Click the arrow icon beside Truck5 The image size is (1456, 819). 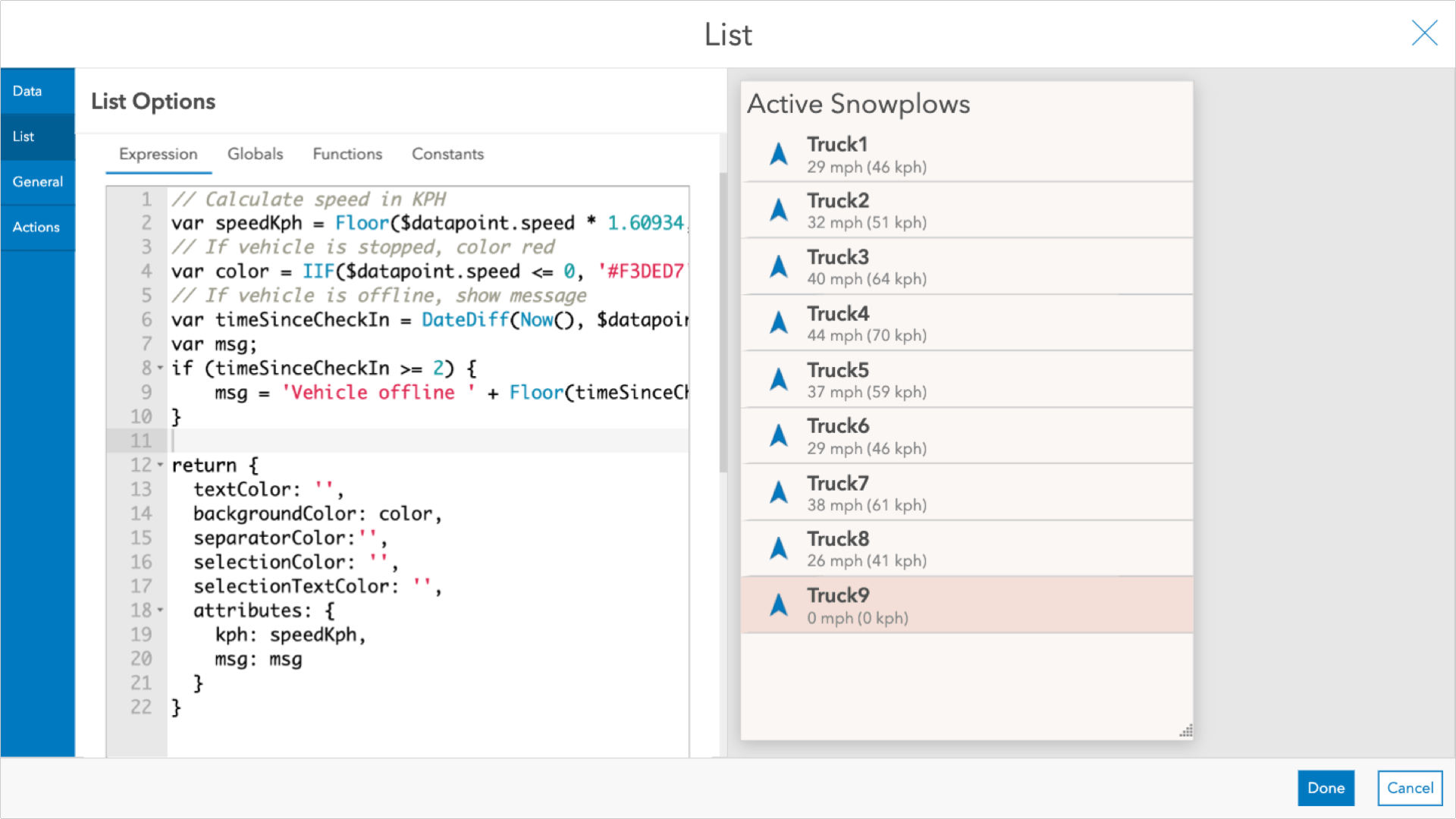click(779, 379)
